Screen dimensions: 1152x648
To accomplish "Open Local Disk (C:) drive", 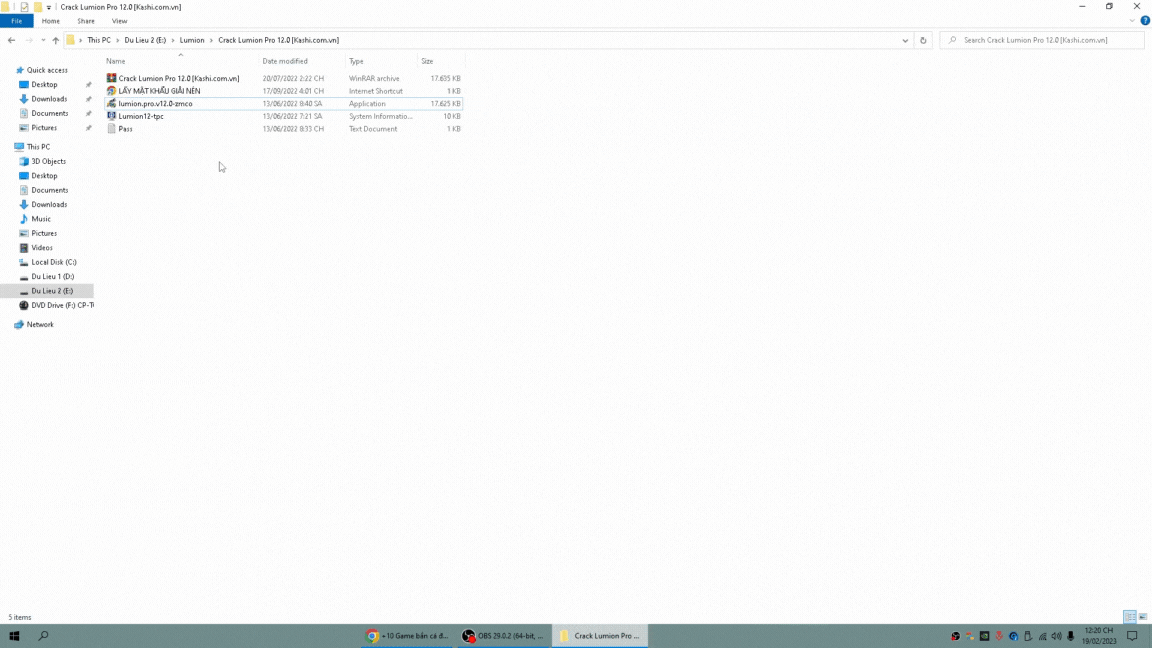I will 53,262.
